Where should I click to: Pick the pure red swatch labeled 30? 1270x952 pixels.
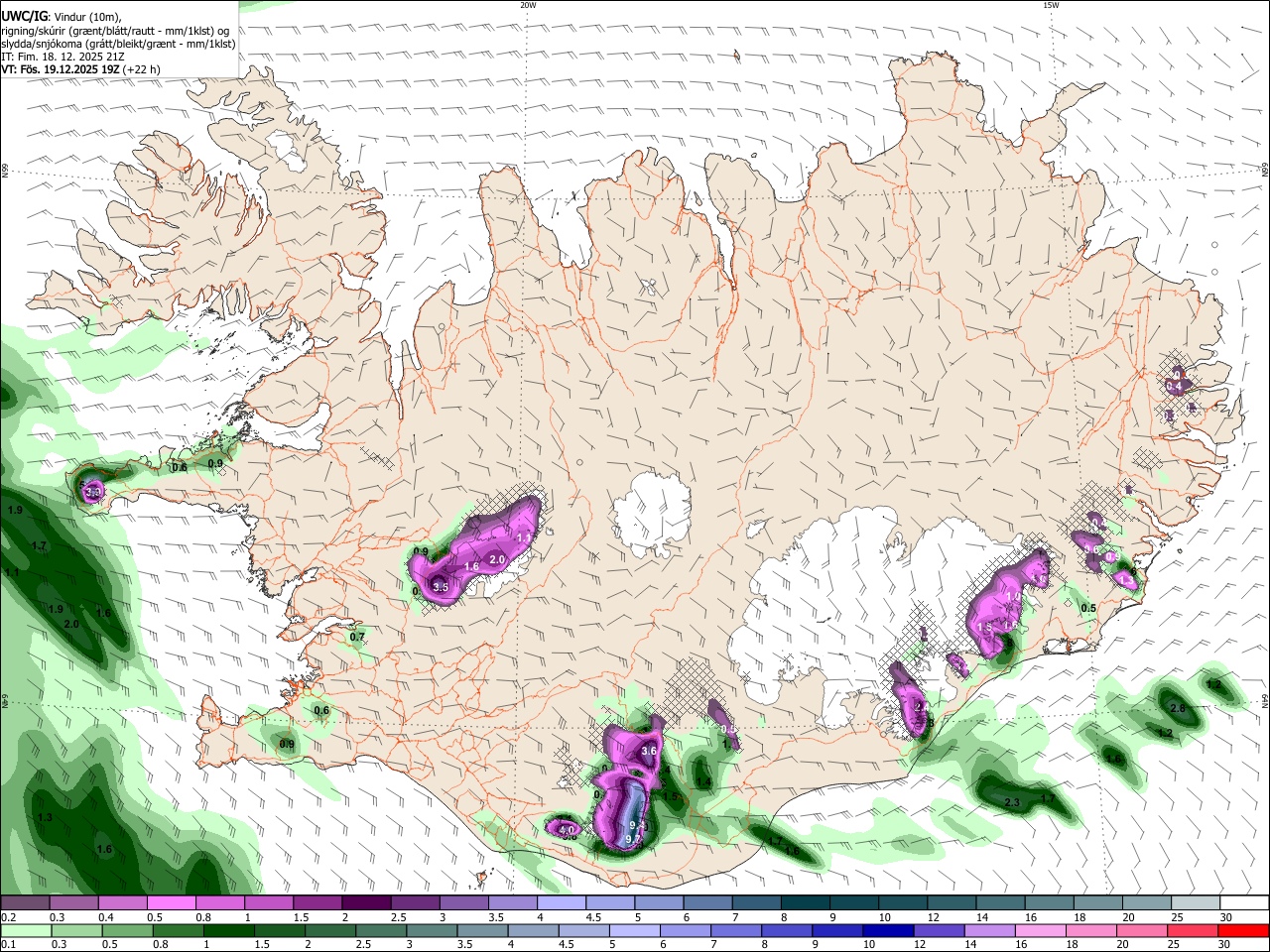click(x=1242, y=931)
